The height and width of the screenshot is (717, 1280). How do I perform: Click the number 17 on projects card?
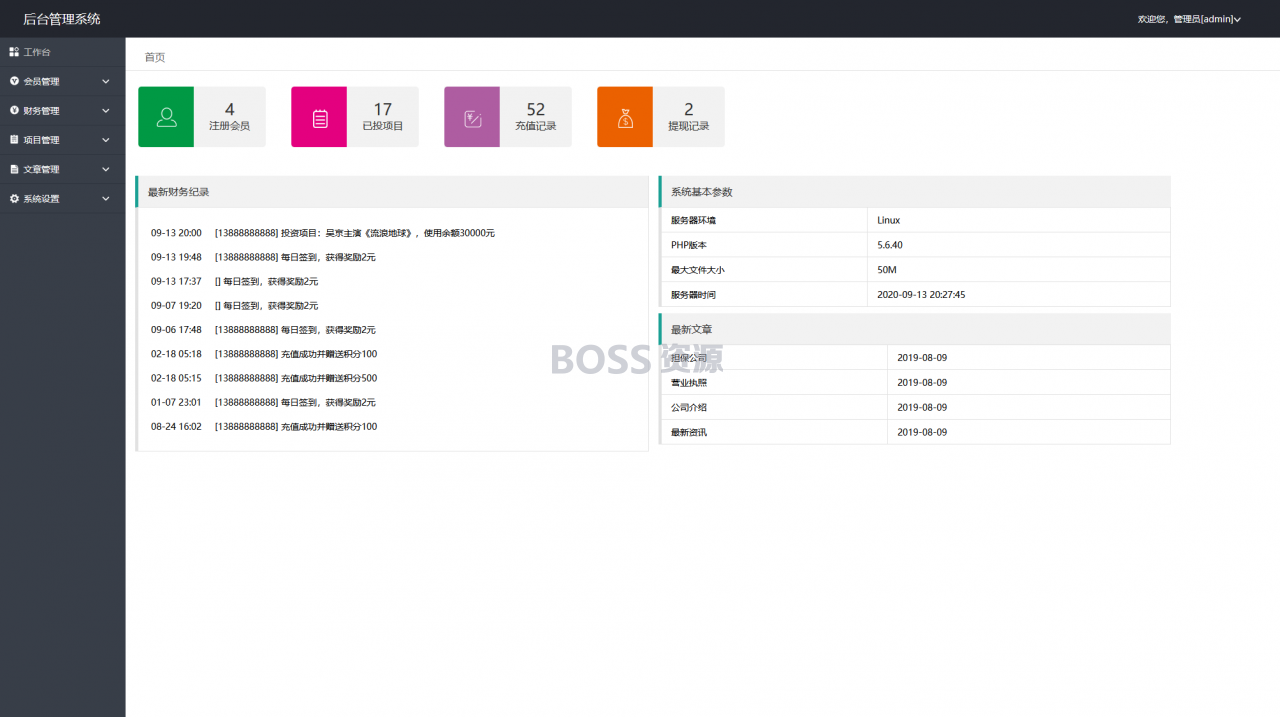coord(383,109)
